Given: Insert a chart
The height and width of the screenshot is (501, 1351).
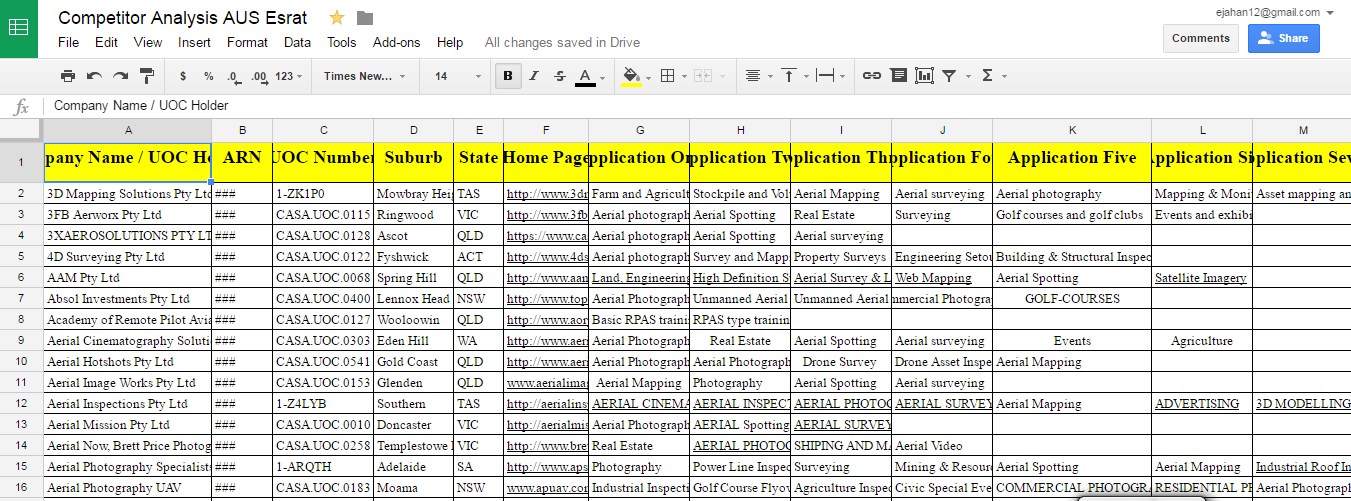Looking at the screenshot, I should (x=924, y=76).
